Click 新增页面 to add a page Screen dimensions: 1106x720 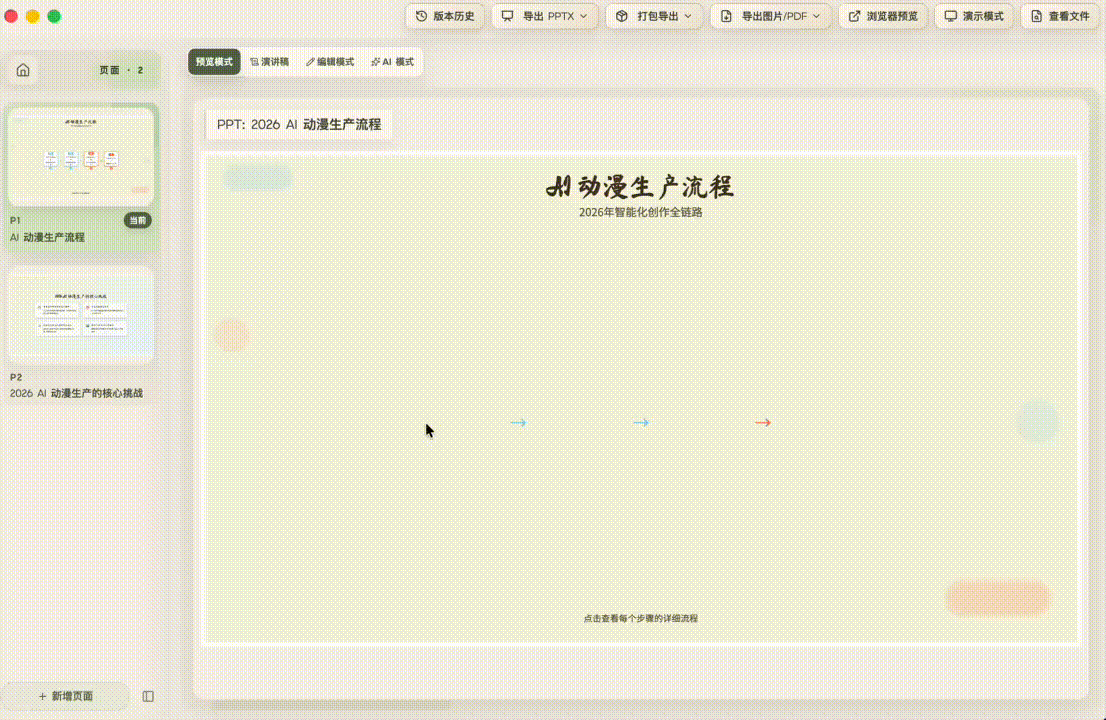(x=66, y=696)
